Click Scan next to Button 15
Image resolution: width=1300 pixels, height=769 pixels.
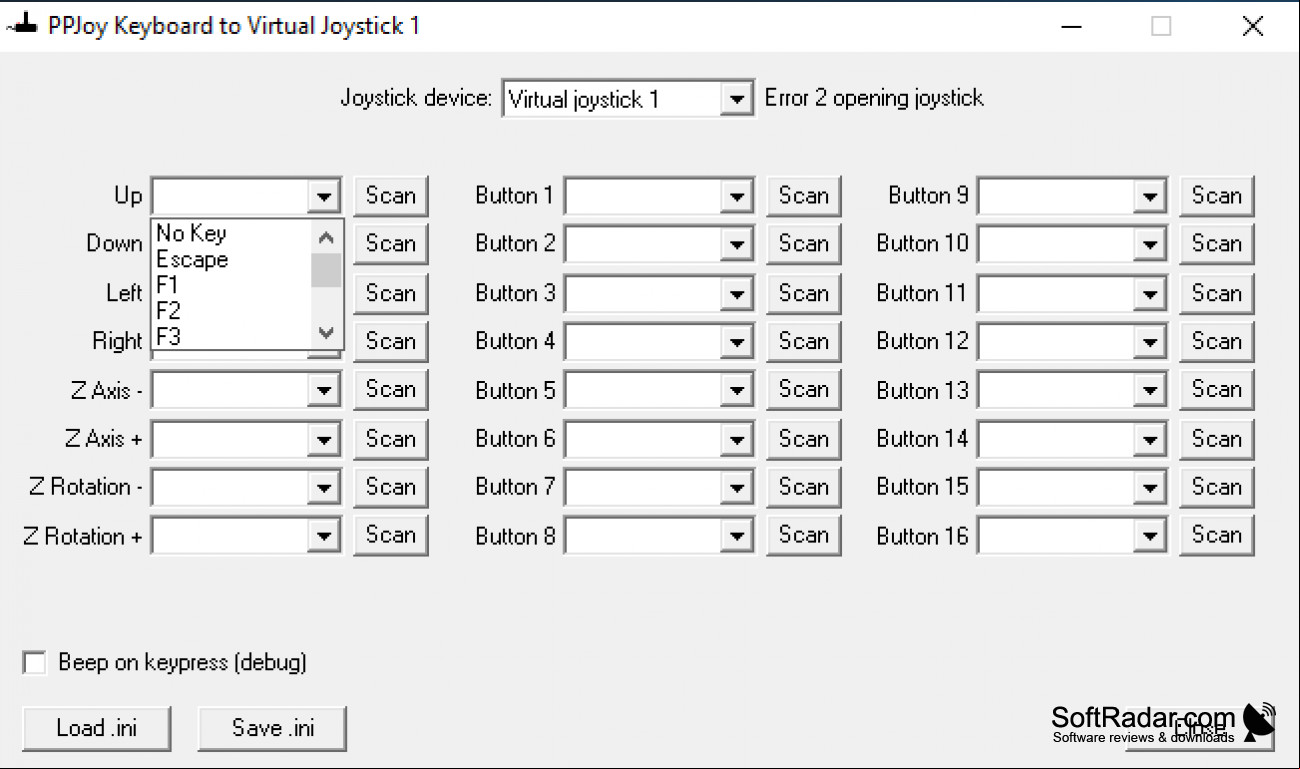click(x=1217, y=487)
